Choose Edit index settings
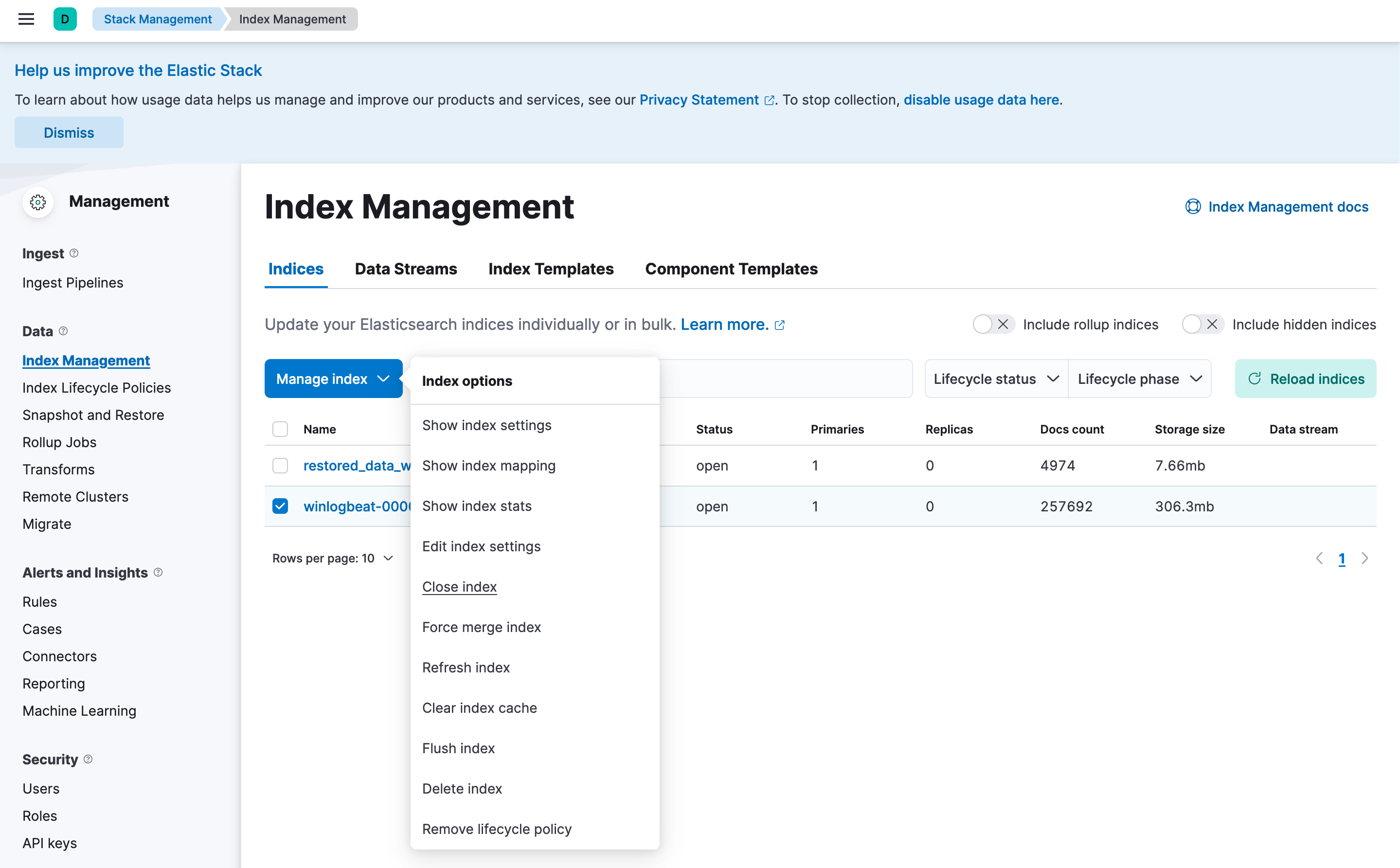Screen dimensions: 1400x868 (535, 546)
